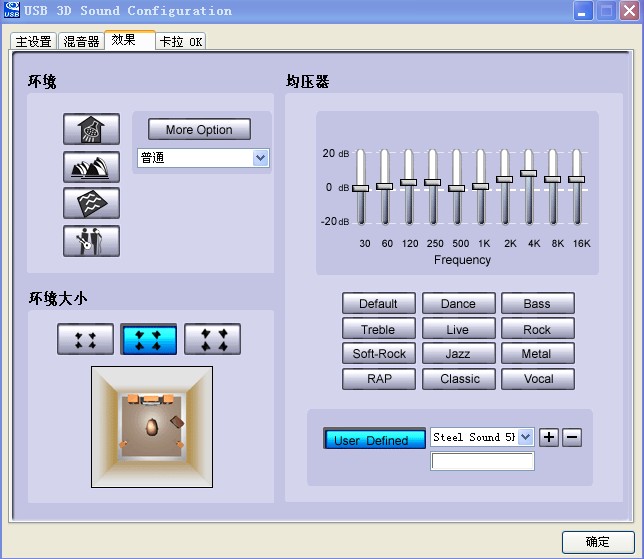Apply the Treble equalizer preset
The image size is (644, 559).
pos(379,329)
